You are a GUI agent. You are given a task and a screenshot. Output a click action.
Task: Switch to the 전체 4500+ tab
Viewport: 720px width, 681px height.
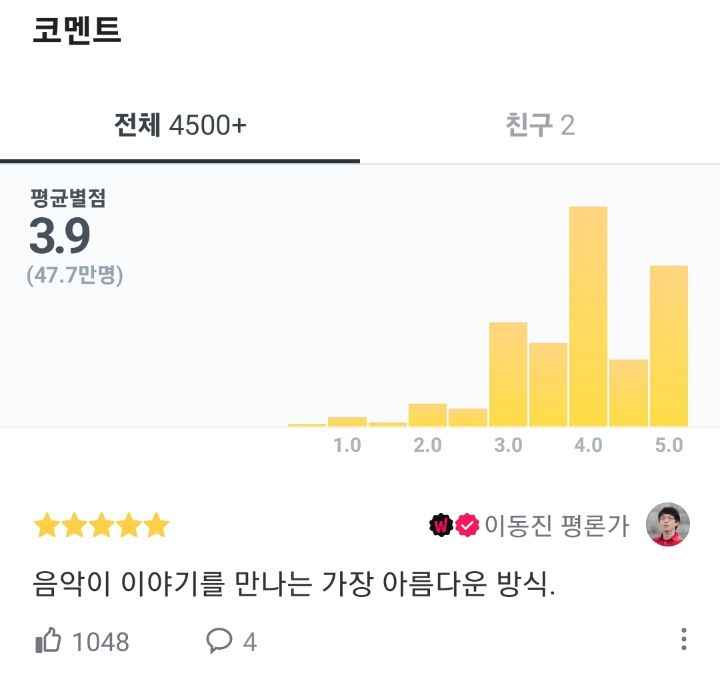(x=180, y=125)
